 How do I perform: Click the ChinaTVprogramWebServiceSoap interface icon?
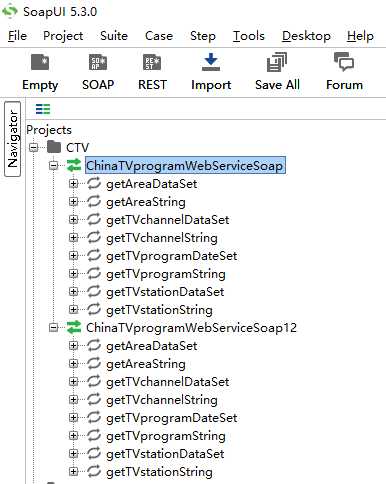point(74,165)
